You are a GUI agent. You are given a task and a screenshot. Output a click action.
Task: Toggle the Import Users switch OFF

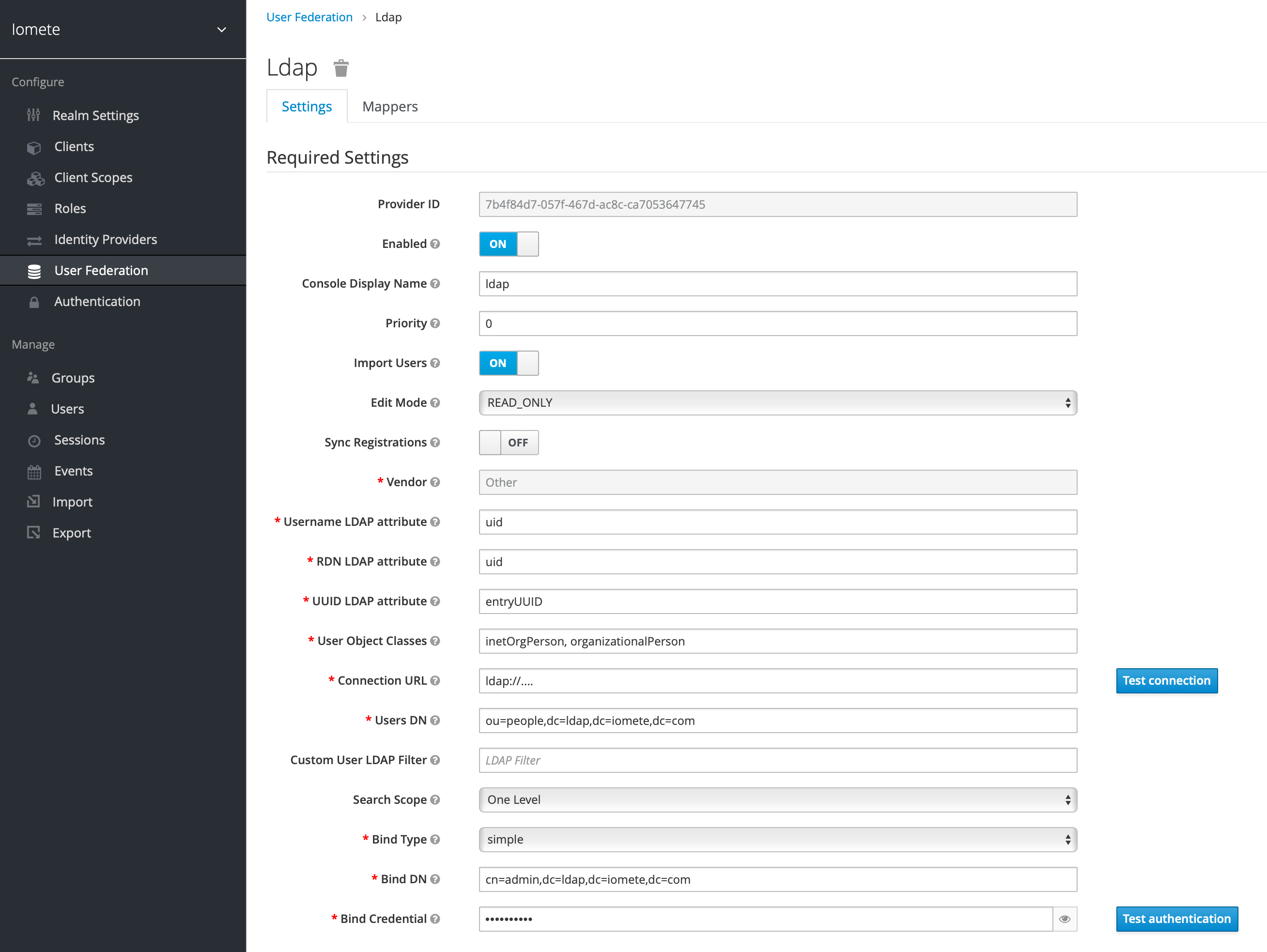point(508,362)
